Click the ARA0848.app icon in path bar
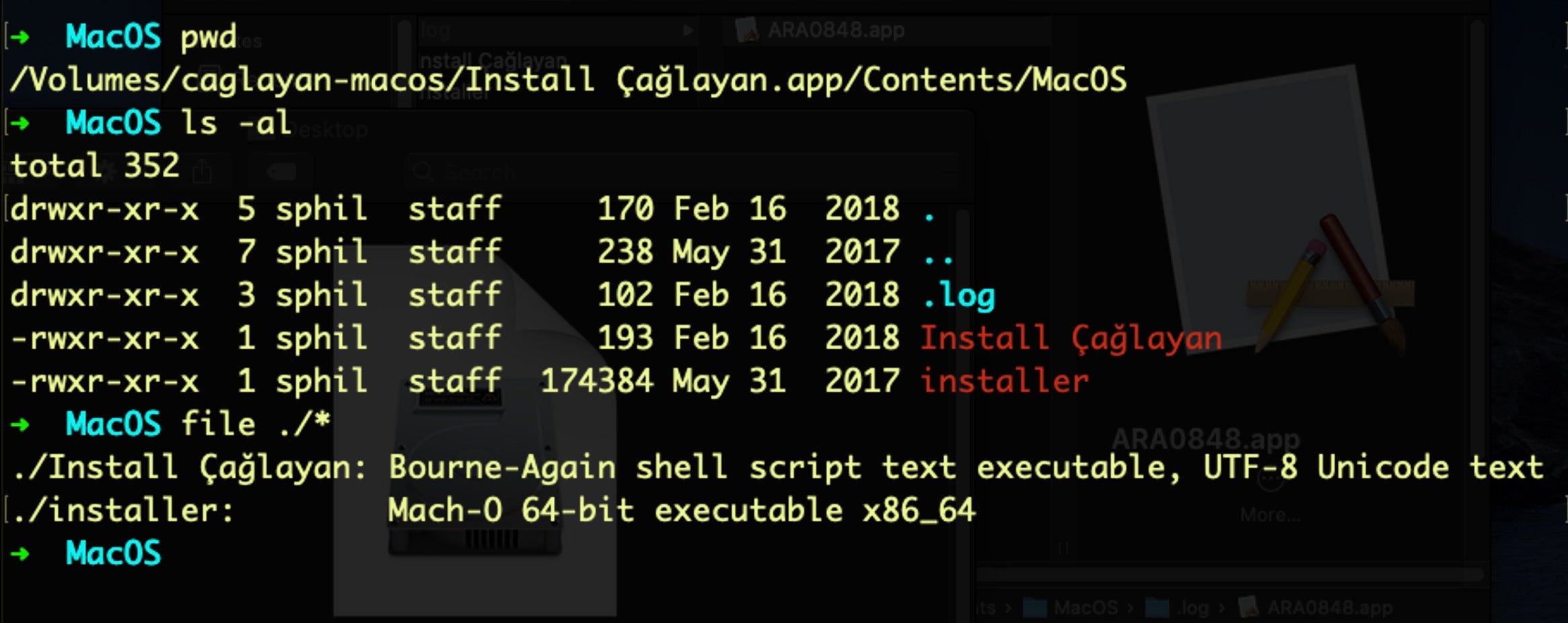Viewport: 1568px width, 623px height. point(1249,608)
